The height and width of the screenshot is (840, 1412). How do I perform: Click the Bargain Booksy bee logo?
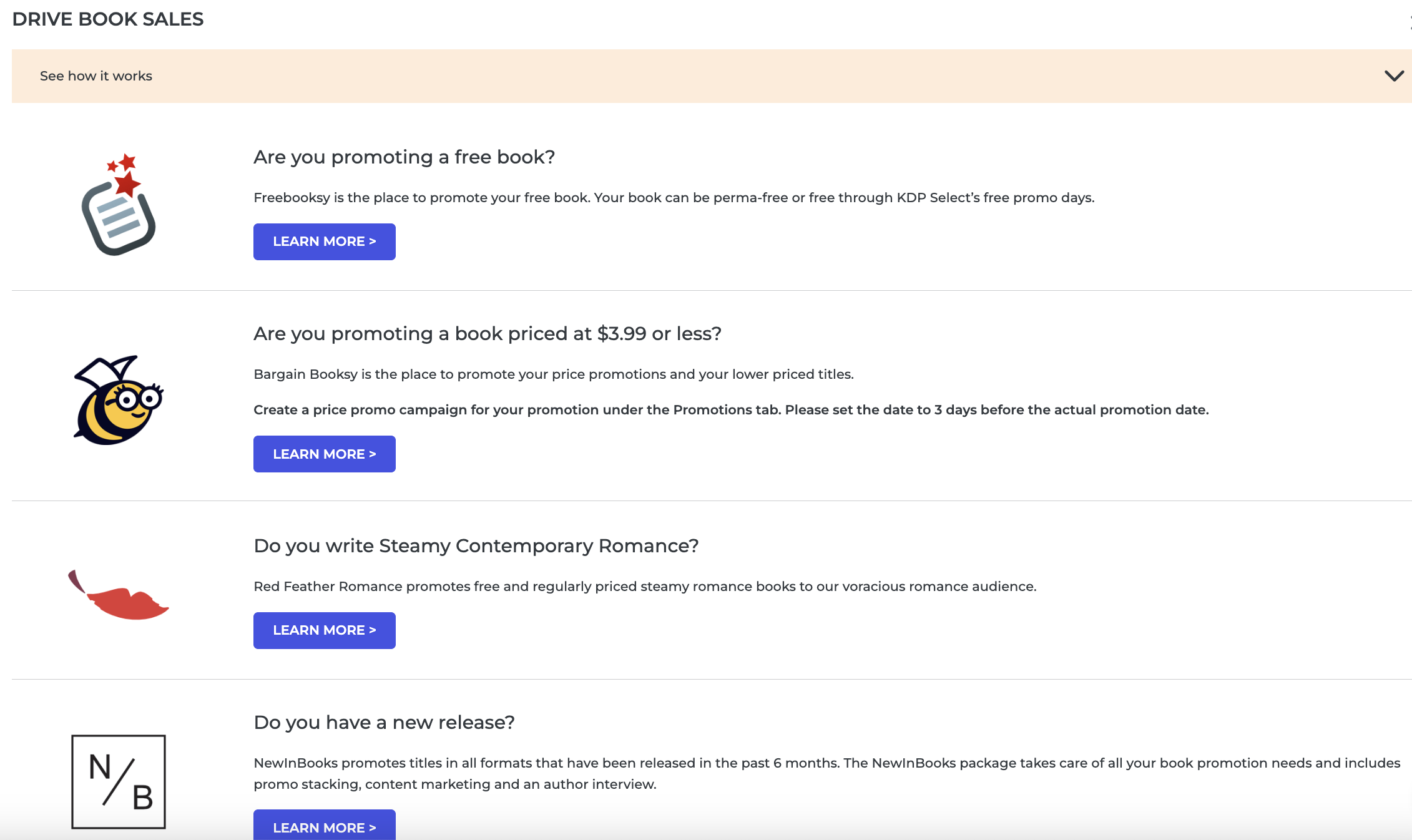point(119,400)
